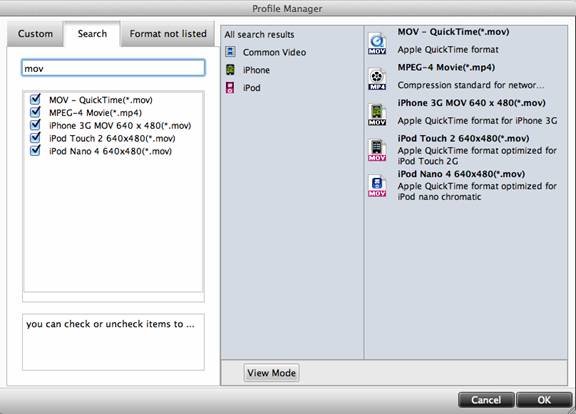This screenshot has width=576, height=414.
Task: Uncheck MOV - QuickTime(*.mov) checkbox
Action: click(x=35, y=99)
